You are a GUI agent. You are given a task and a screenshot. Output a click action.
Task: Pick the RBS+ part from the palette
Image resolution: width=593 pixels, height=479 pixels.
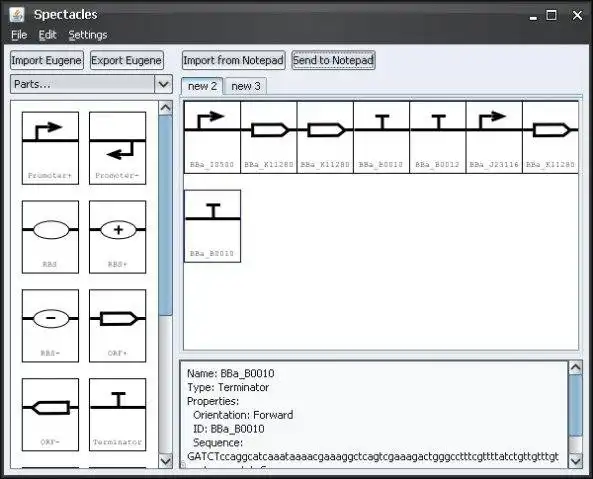[x=118, y=237]
